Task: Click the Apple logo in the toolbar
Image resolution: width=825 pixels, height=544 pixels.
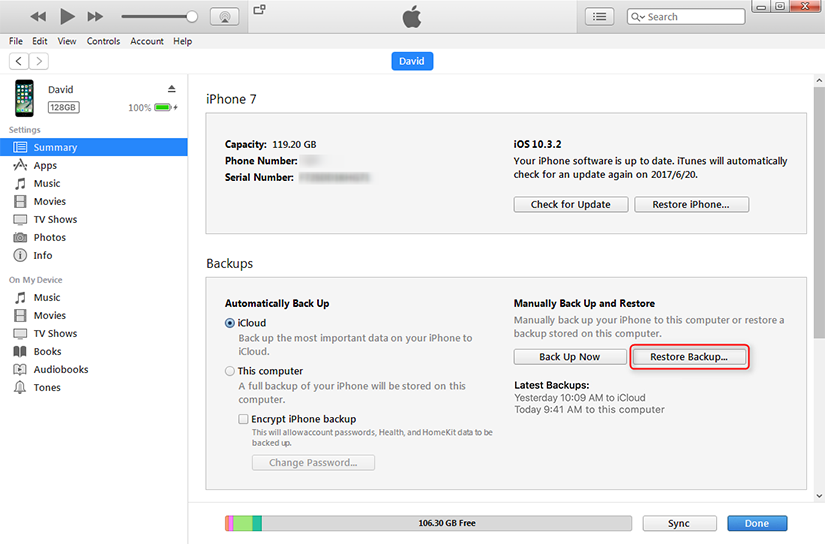Action: pos(412,17)
